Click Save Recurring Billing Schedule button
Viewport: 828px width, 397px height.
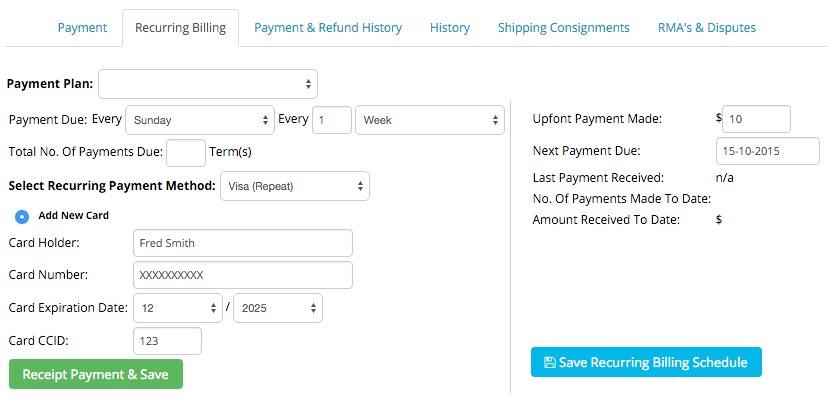tap(646, 362)
